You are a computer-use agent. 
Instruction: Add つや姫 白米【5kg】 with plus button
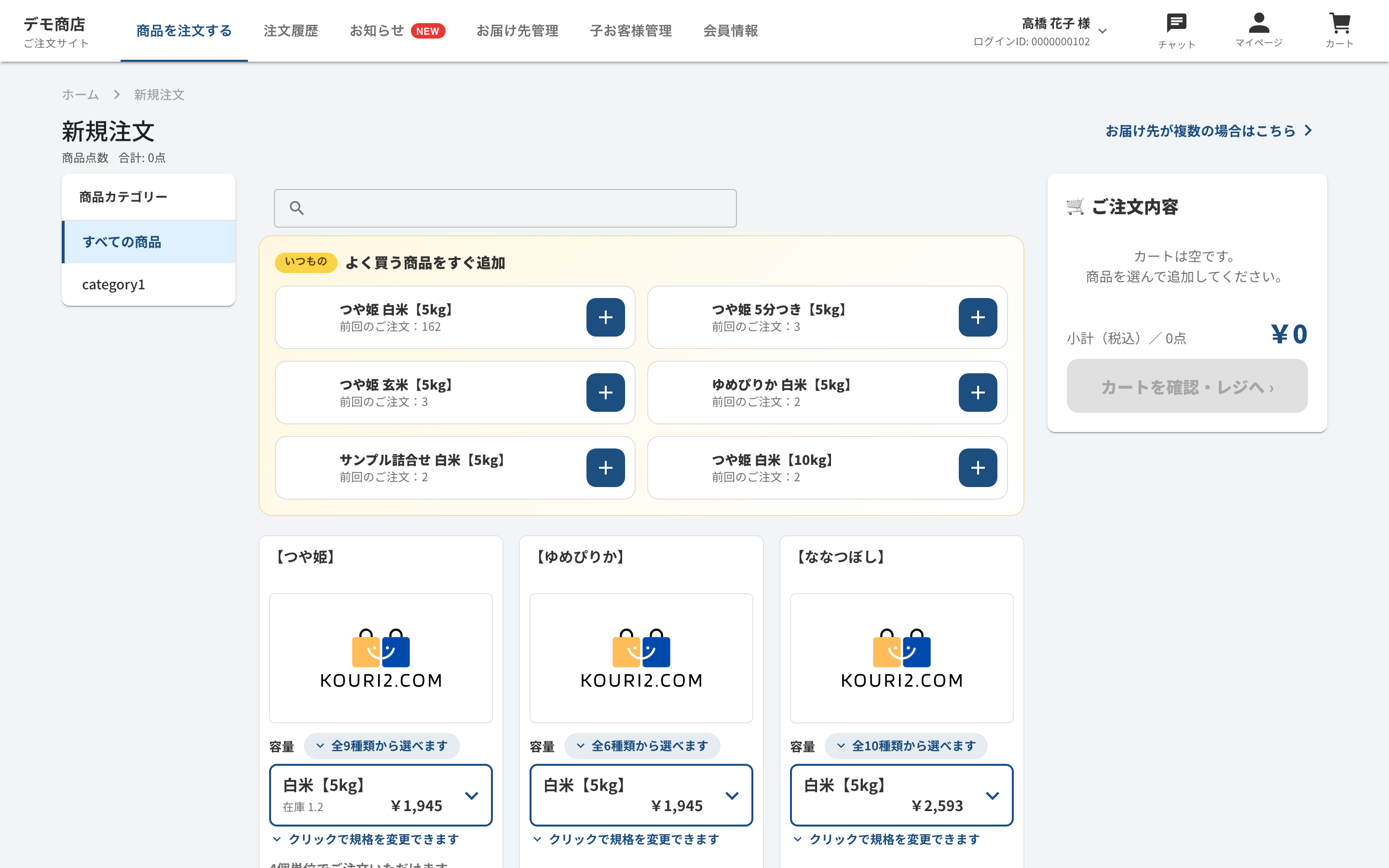tap(605, 317)
